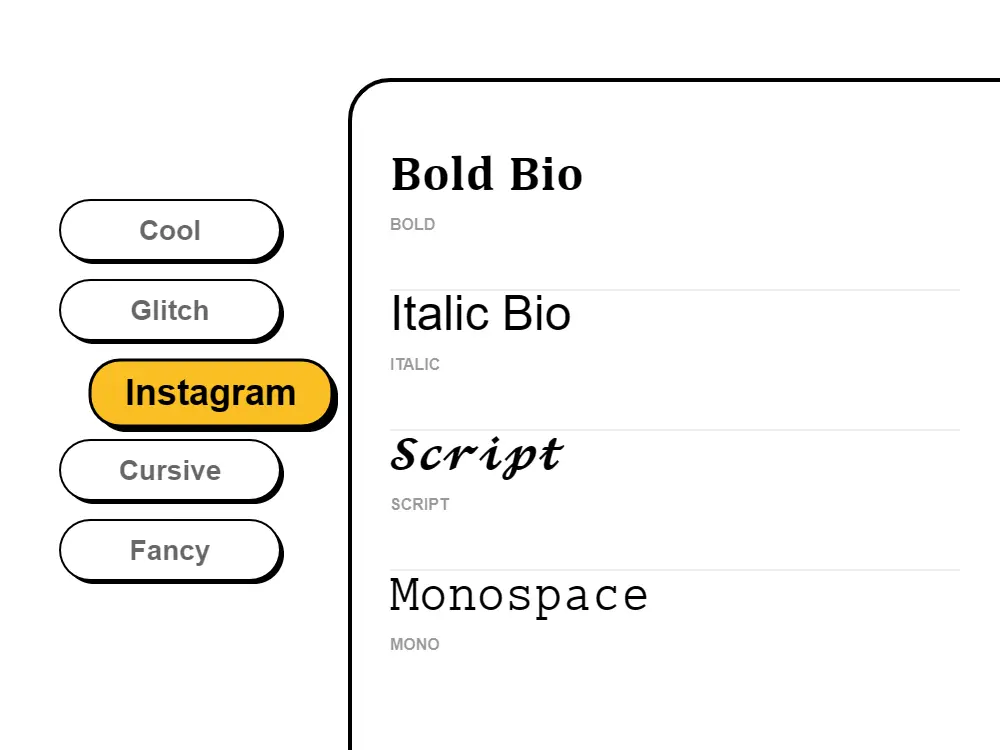
Task: Click the Script preview text
Action: [x=477, y=453]
